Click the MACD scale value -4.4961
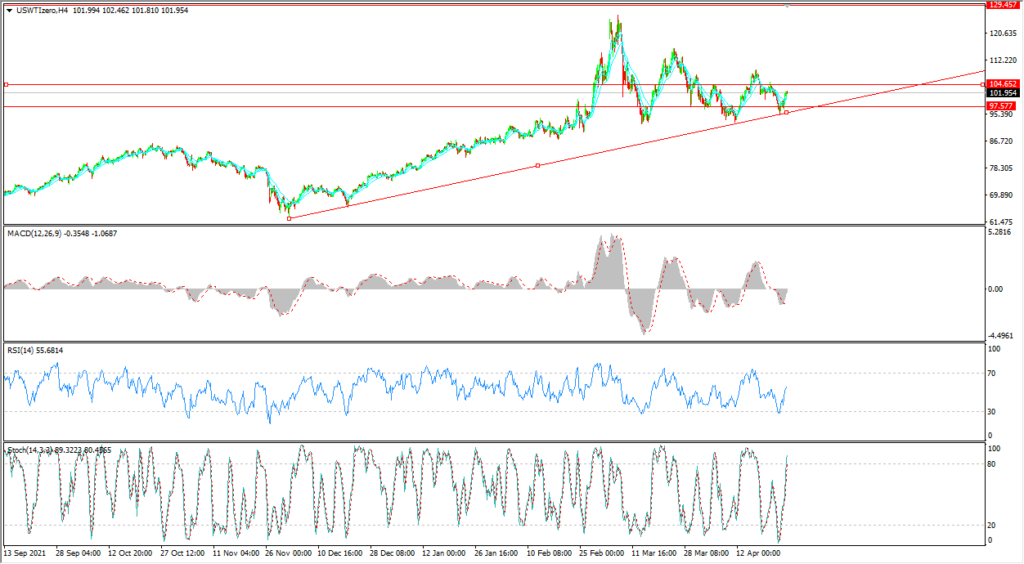Screen dimensions: 1024x564 1002,336
